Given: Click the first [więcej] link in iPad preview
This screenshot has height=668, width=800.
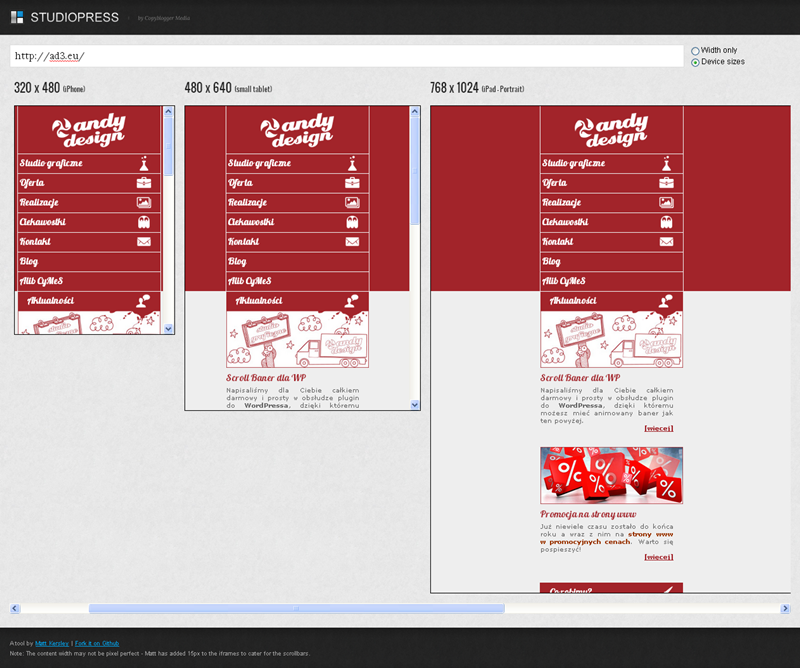Looking at the screenshot, I should pyautogui.click(x=658, y=428).
